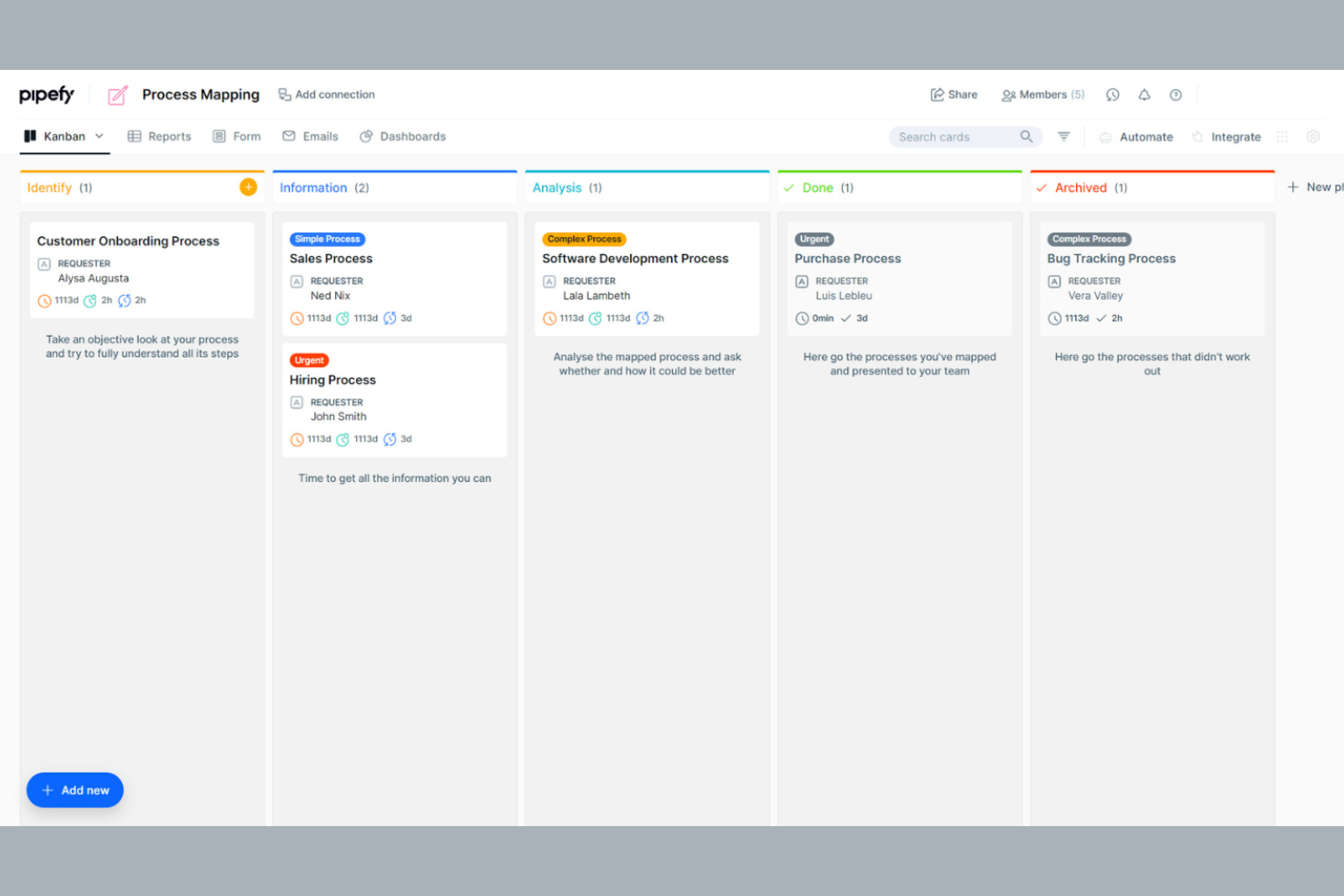Open the Members list
The height and width of the screenshot is (896, 1344).
click(x=1043, y=94)
